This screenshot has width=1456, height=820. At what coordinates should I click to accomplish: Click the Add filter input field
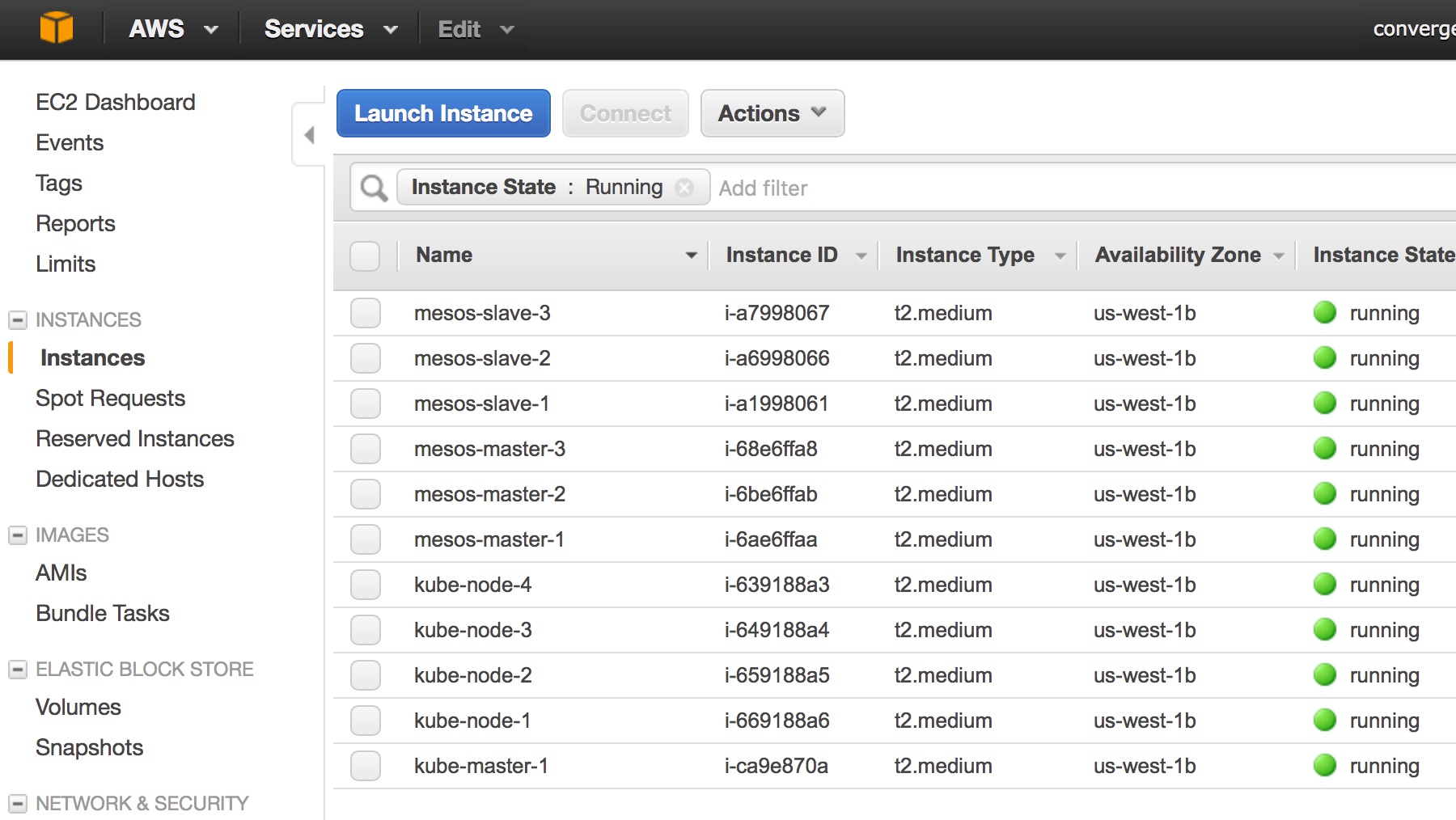(890, 188)
